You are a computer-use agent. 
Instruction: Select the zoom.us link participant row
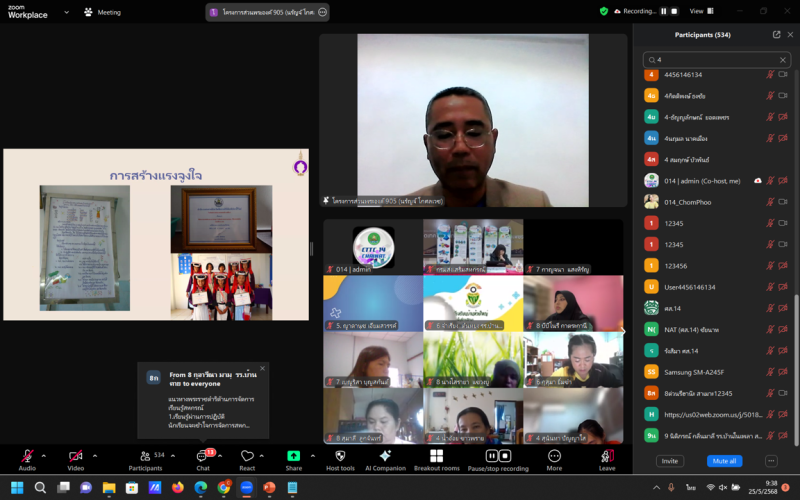pyautogui.click(x=716, y=415)
